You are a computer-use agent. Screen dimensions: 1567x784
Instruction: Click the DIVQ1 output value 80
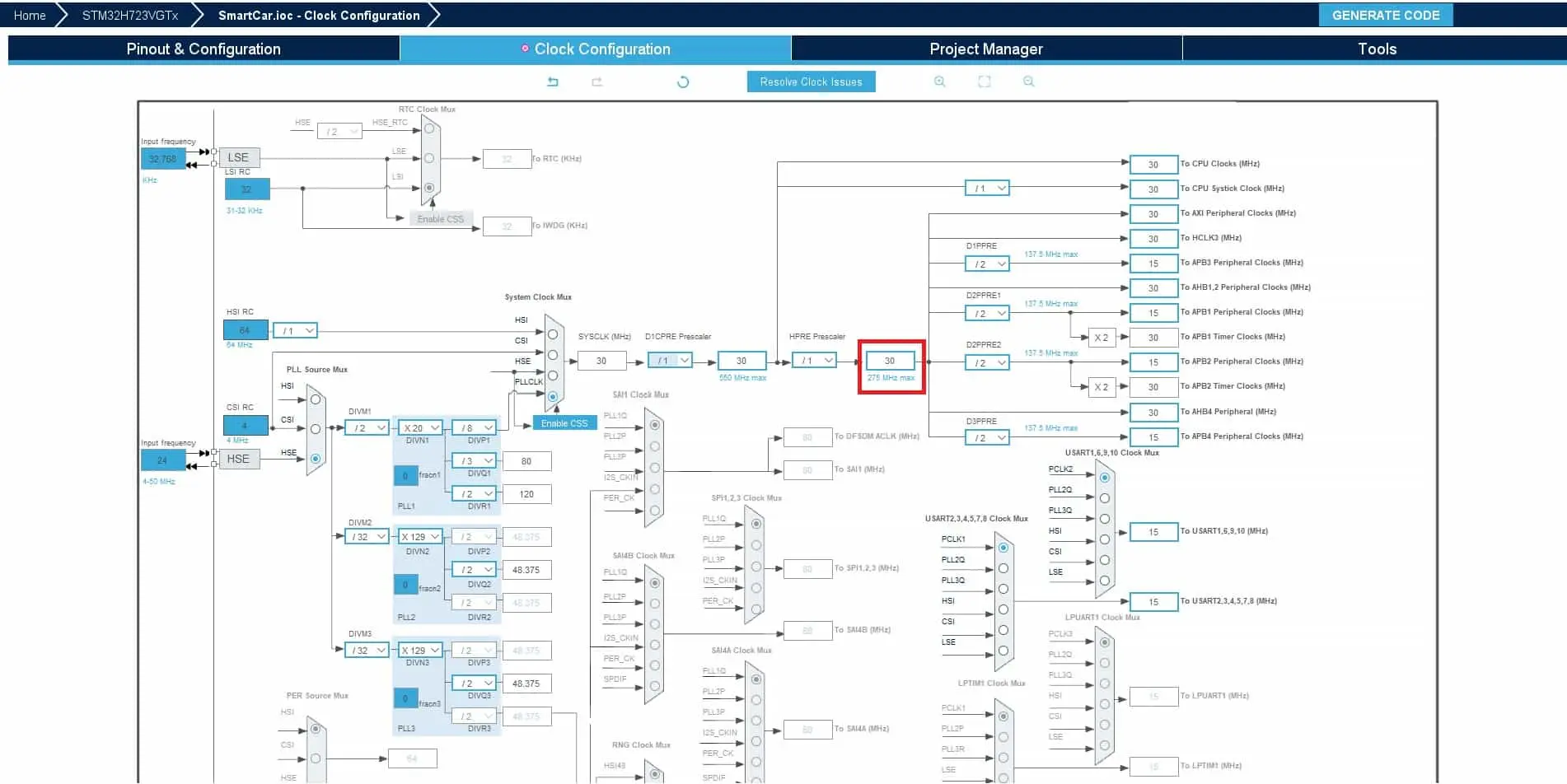coord(526,461)
